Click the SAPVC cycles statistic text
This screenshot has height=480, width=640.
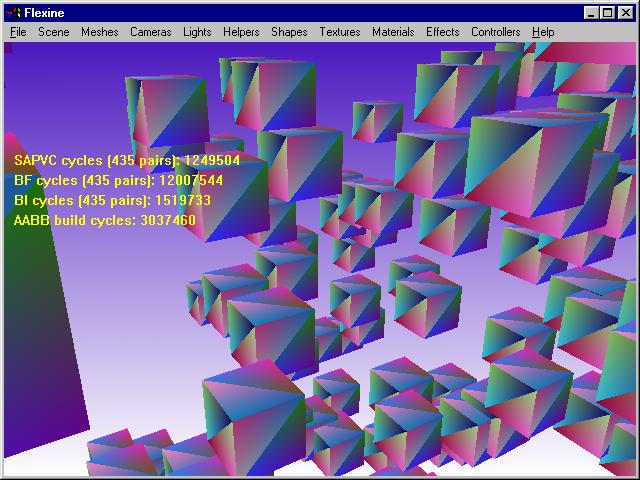coord(127,160)
